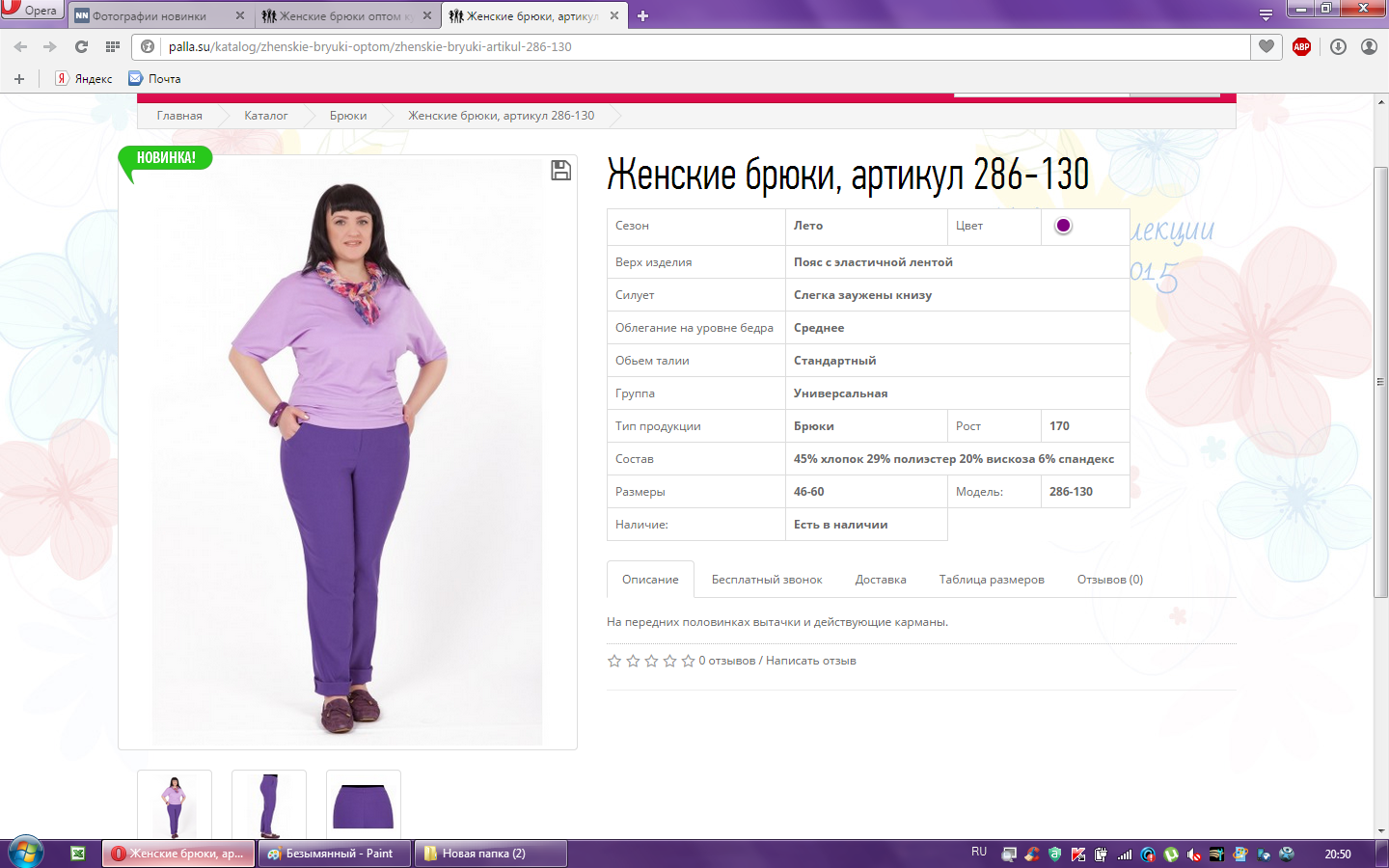The image size is (1389, 868).
Task: Open the Windows Start menu
Action: (26, 853)
